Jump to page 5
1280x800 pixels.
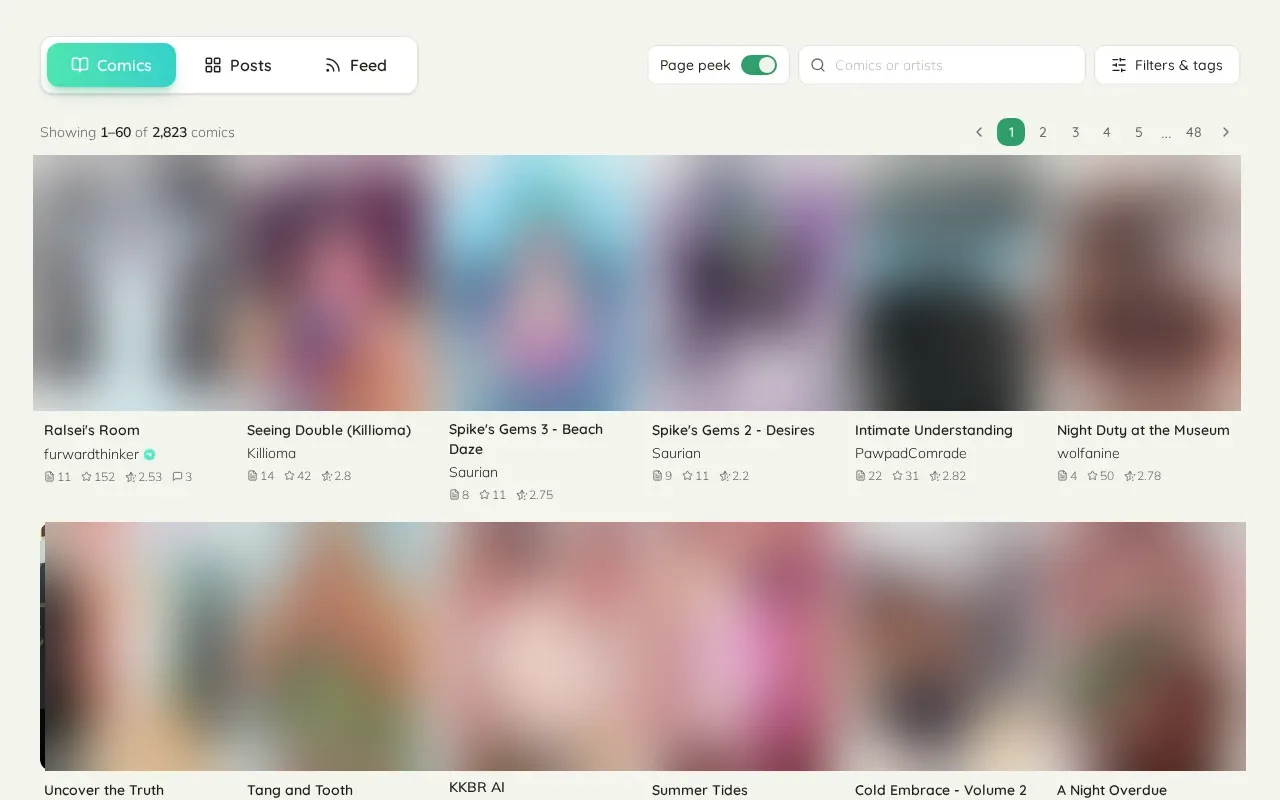point(1139,132)
